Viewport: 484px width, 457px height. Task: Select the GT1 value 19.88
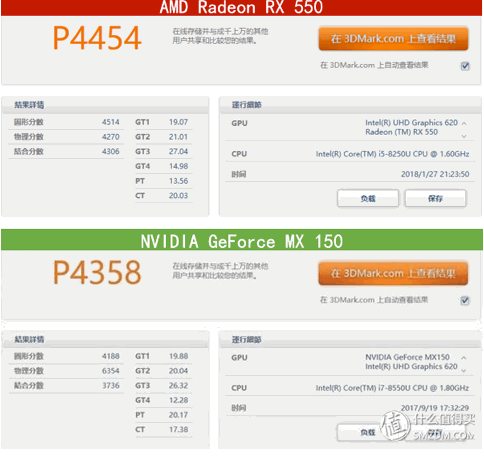coord(178,356)
